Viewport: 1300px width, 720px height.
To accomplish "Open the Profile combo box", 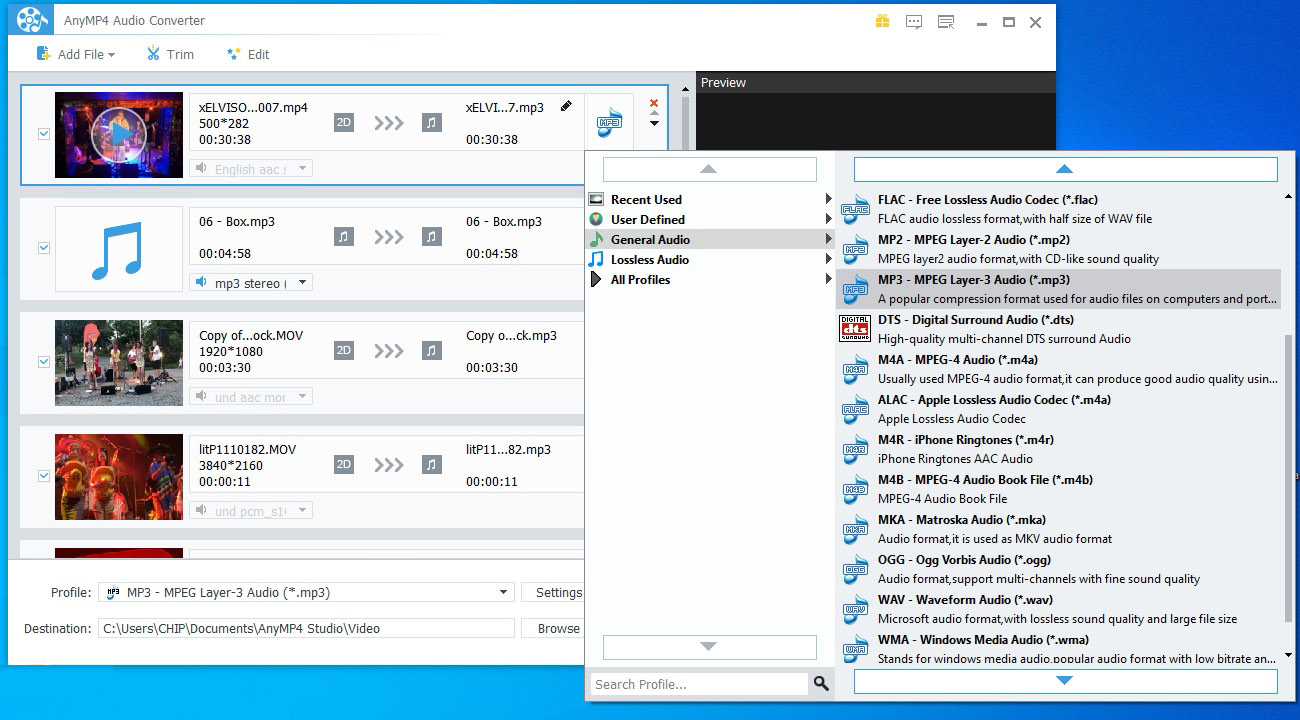I will tap(306, 592).
